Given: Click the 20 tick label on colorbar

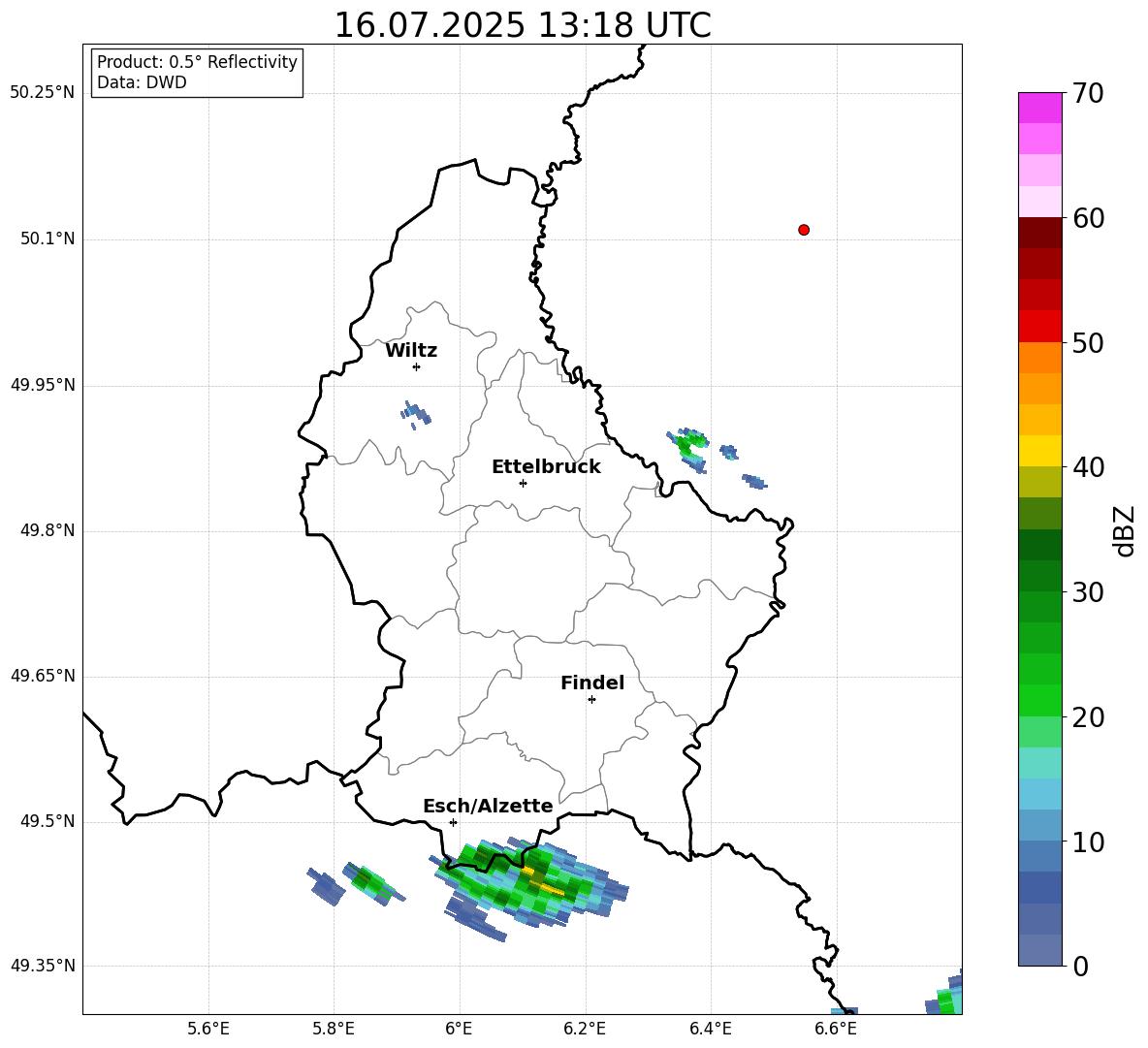Looking at the screenshot, I should click(x=1088, y=717).
